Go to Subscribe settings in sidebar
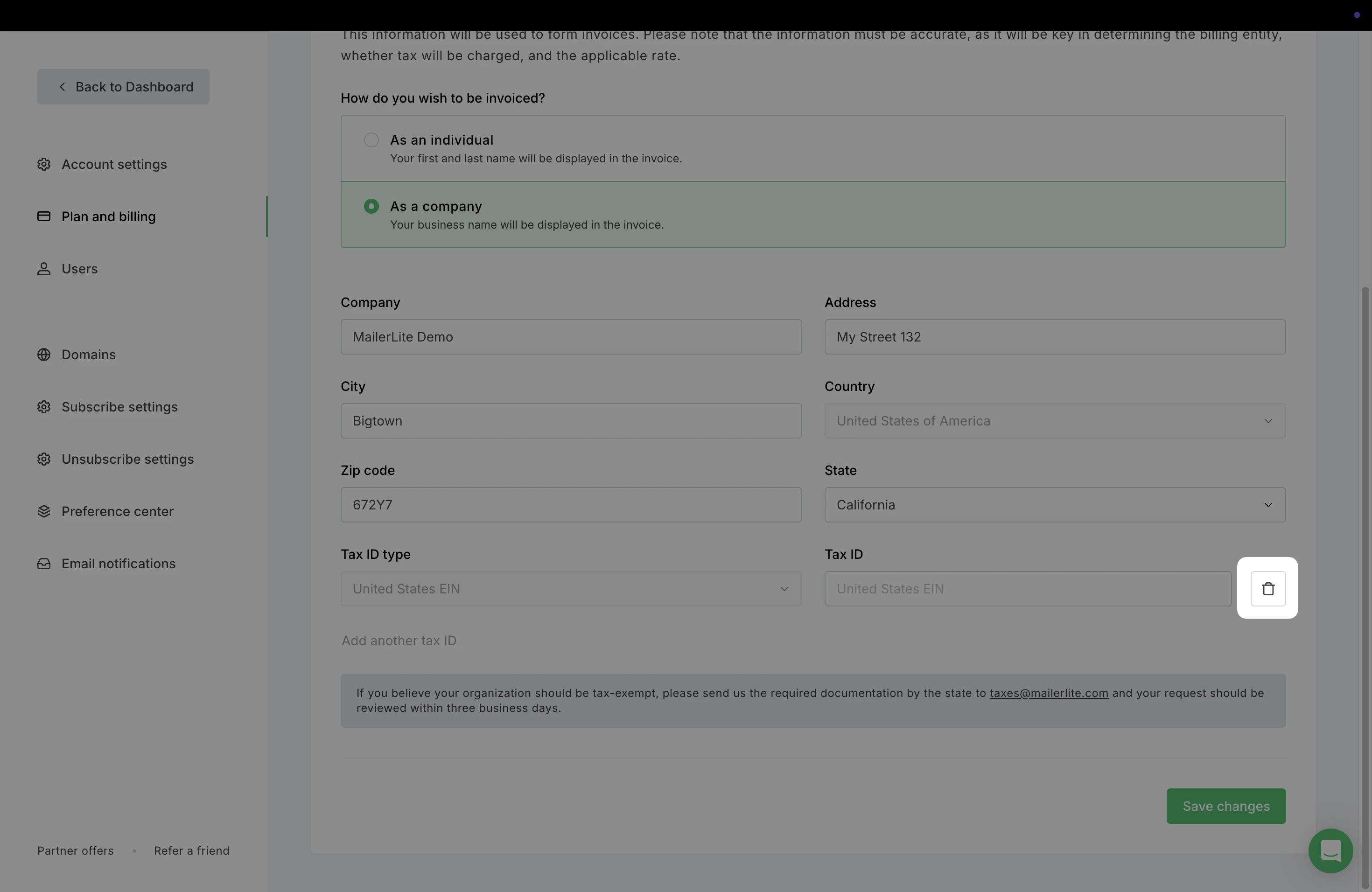The width and height of the screenshot is (1372, 892). click(119, 407)
